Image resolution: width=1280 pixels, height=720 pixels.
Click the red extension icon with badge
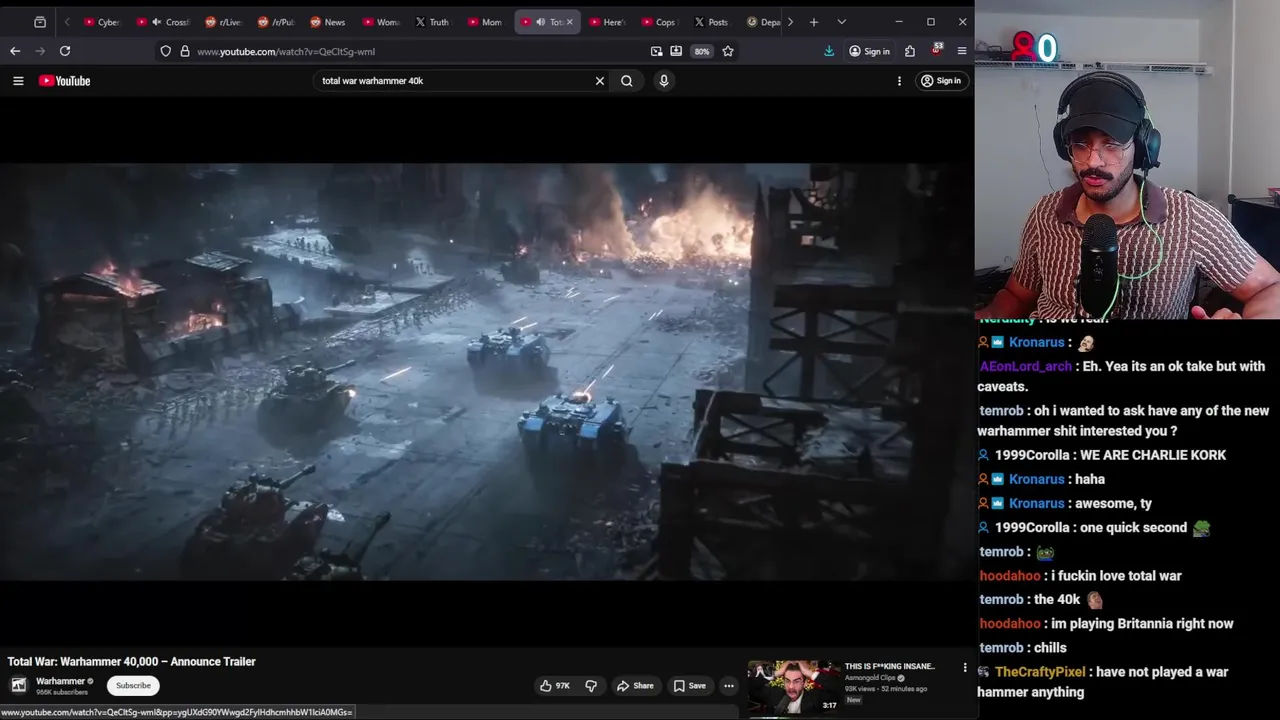click(x=937, y=49)
